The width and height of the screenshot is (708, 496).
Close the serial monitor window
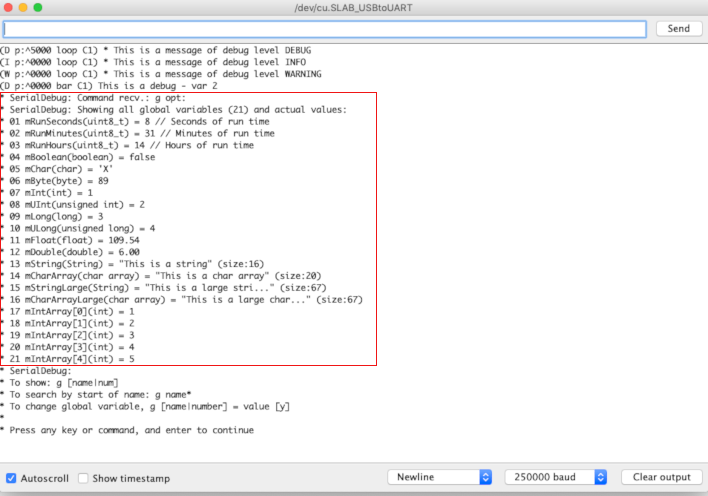pos(10,8)
